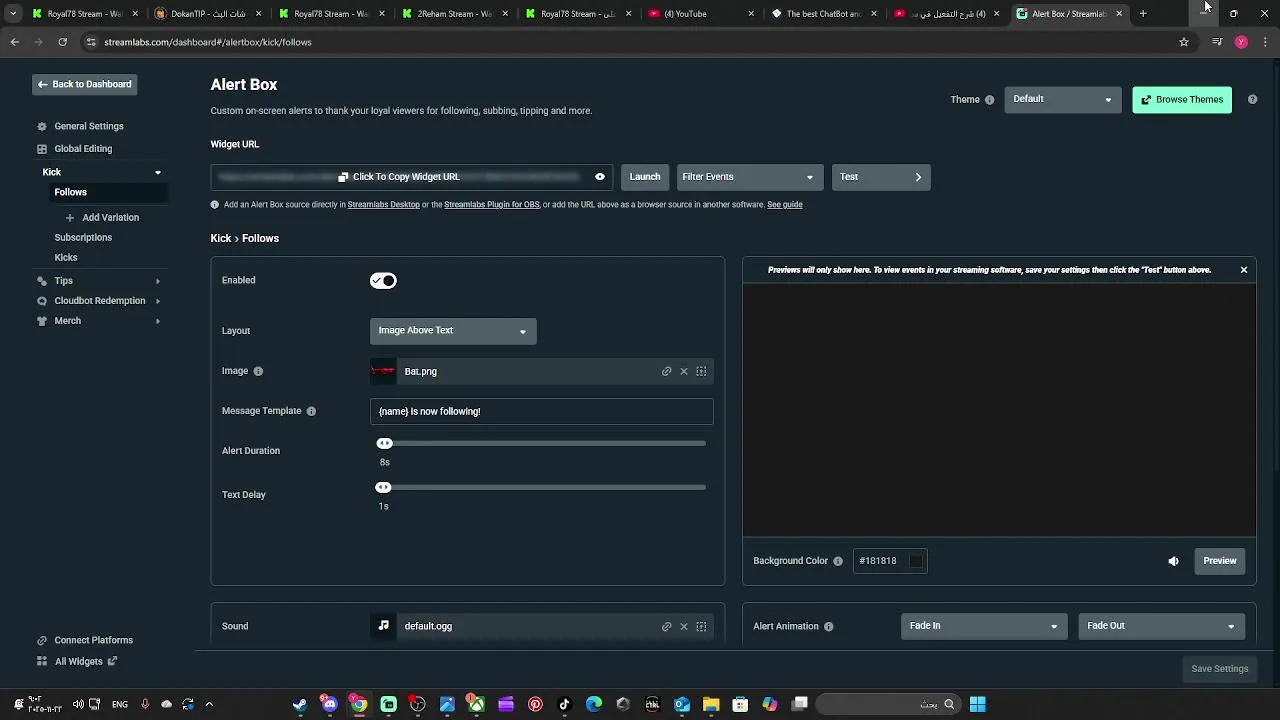Switch to the 2Reham Stream browser tab
Screen dimensions: 1280x720
[455, 14]
